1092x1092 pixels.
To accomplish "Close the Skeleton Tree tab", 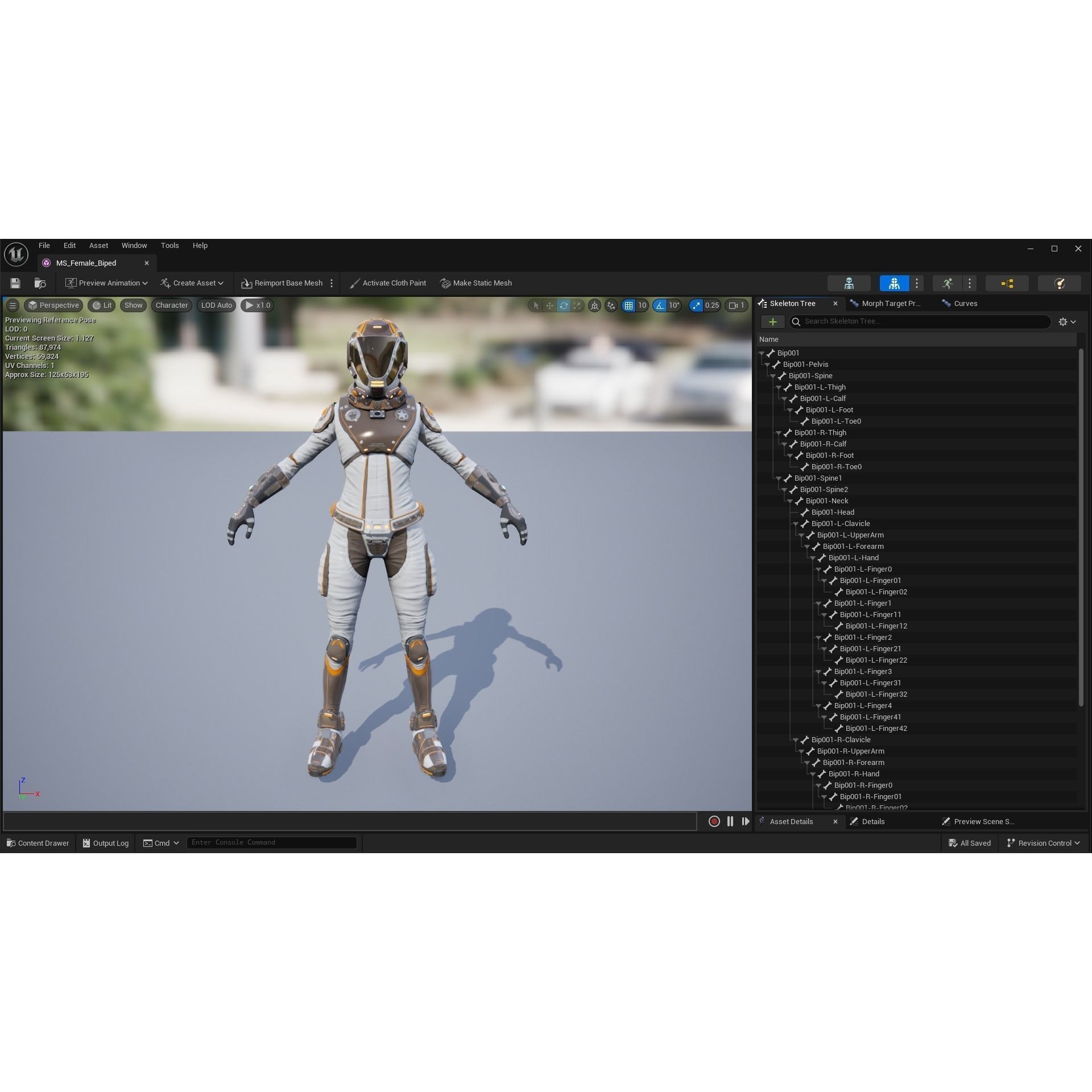I will [835, 304].
